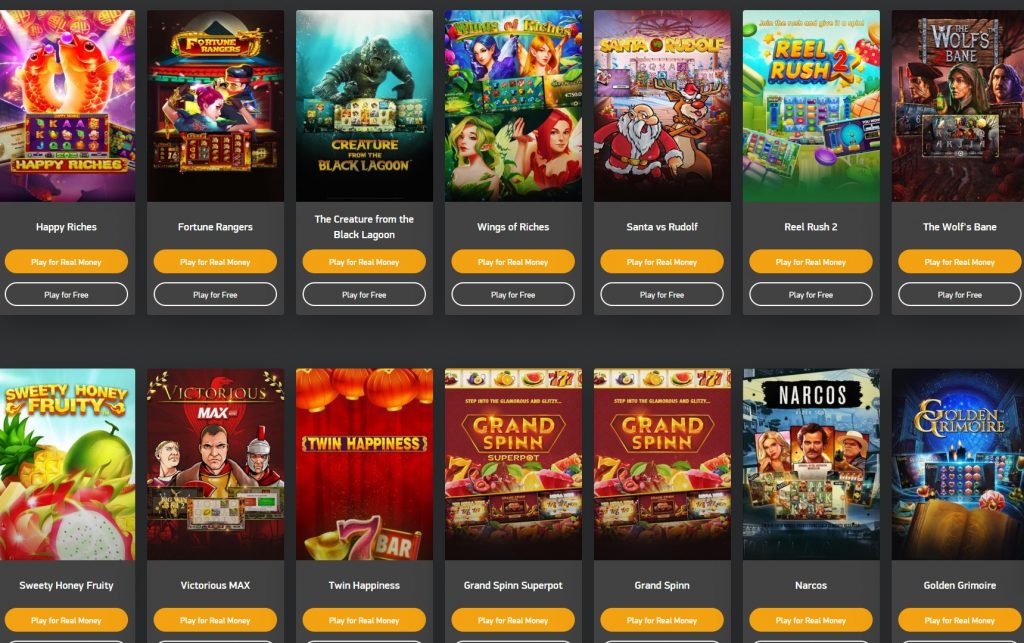Select the Victorious MAX game image

pyautogui.click(x=216, y=464)
